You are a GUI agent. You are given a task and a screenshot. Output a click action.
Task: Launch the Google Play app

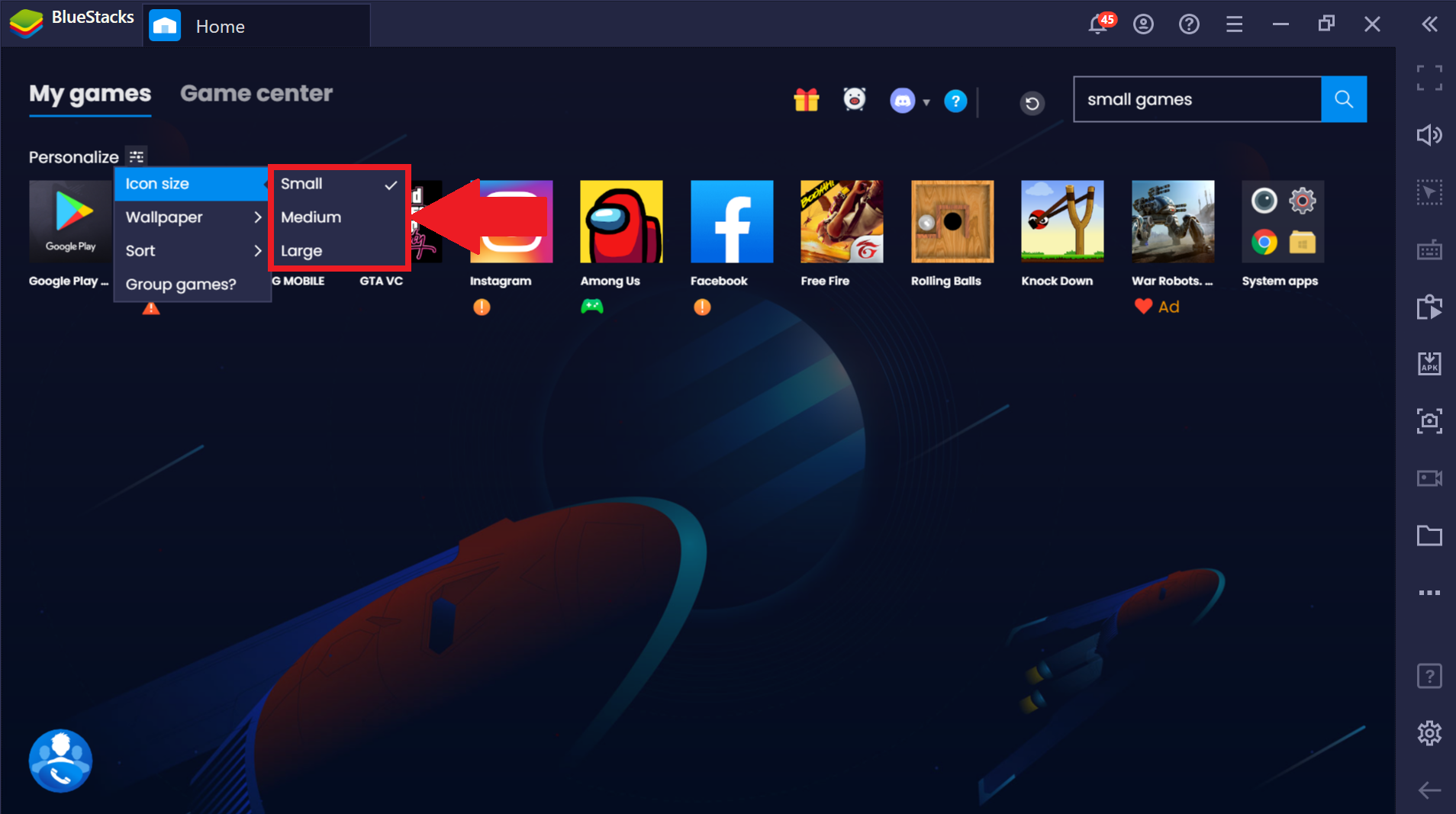click(71, 222)
